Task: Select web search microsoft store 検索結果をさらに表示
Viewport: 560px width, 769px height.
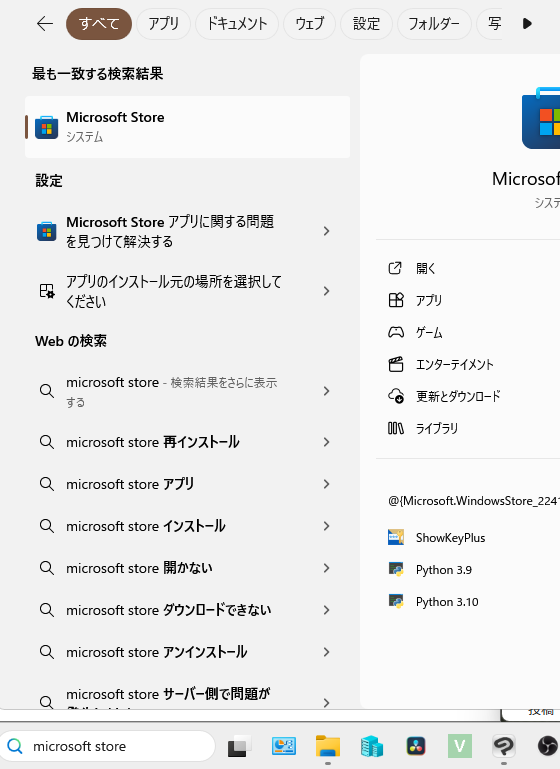Action: pos(187,391)
